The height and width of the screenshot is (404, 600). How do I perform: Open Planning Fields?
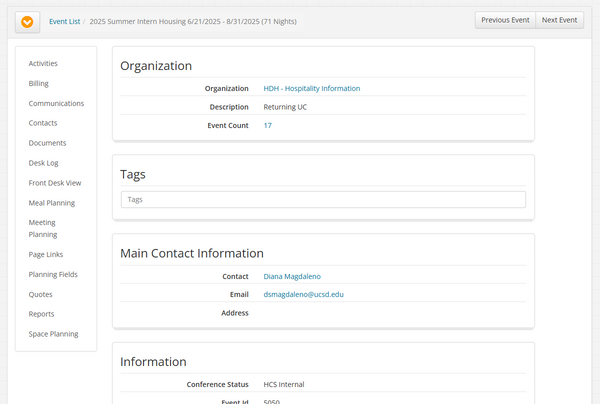pyautogui.click(x=53, y=274)
